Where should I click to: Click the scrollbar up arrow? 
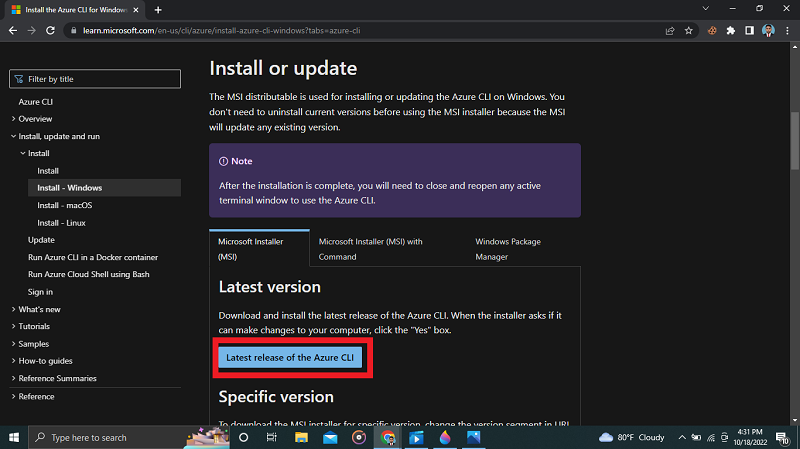(794, 47)
